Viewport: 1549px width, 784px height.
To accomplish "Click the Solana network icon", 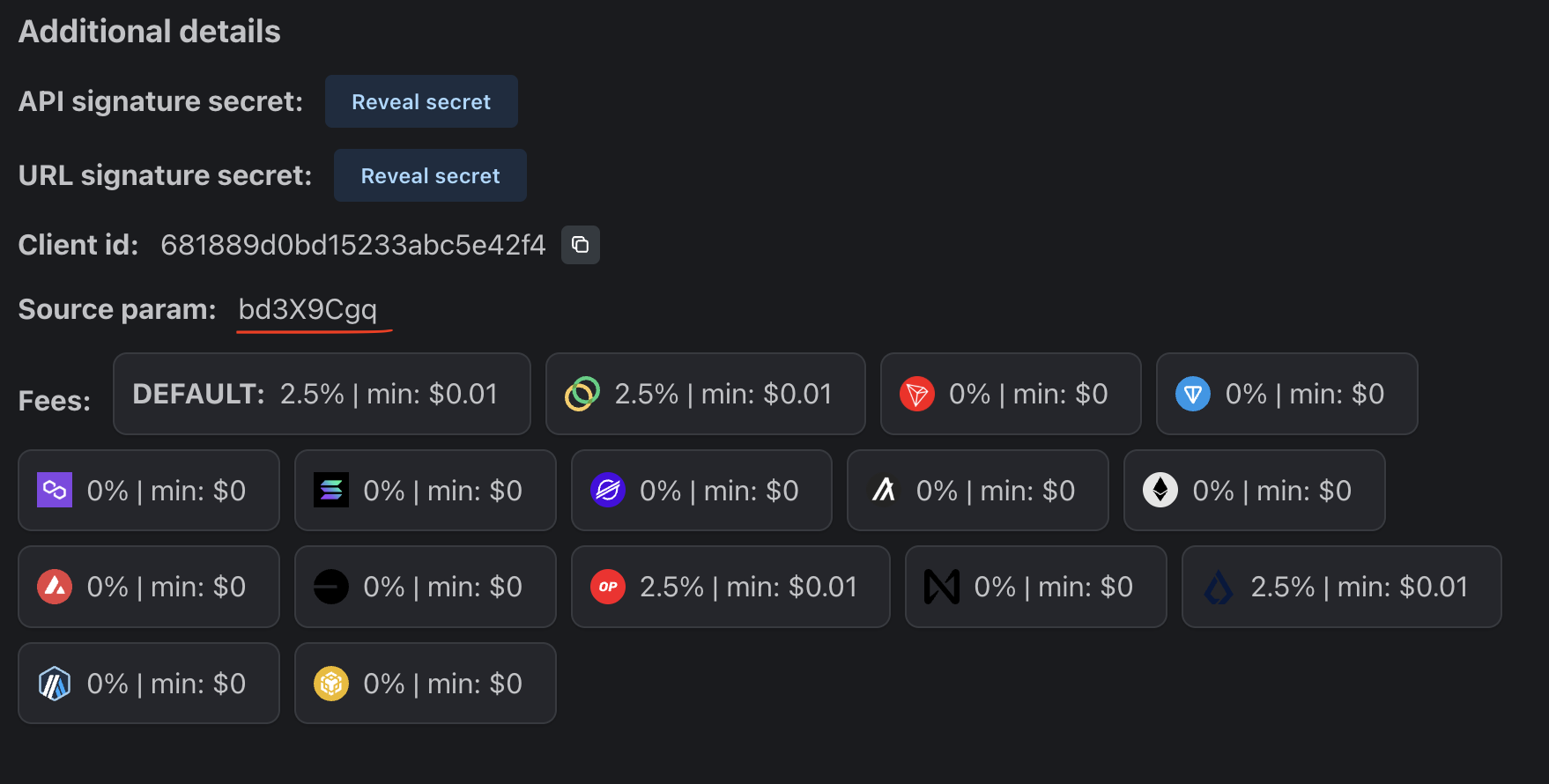I will pos(331,491).
